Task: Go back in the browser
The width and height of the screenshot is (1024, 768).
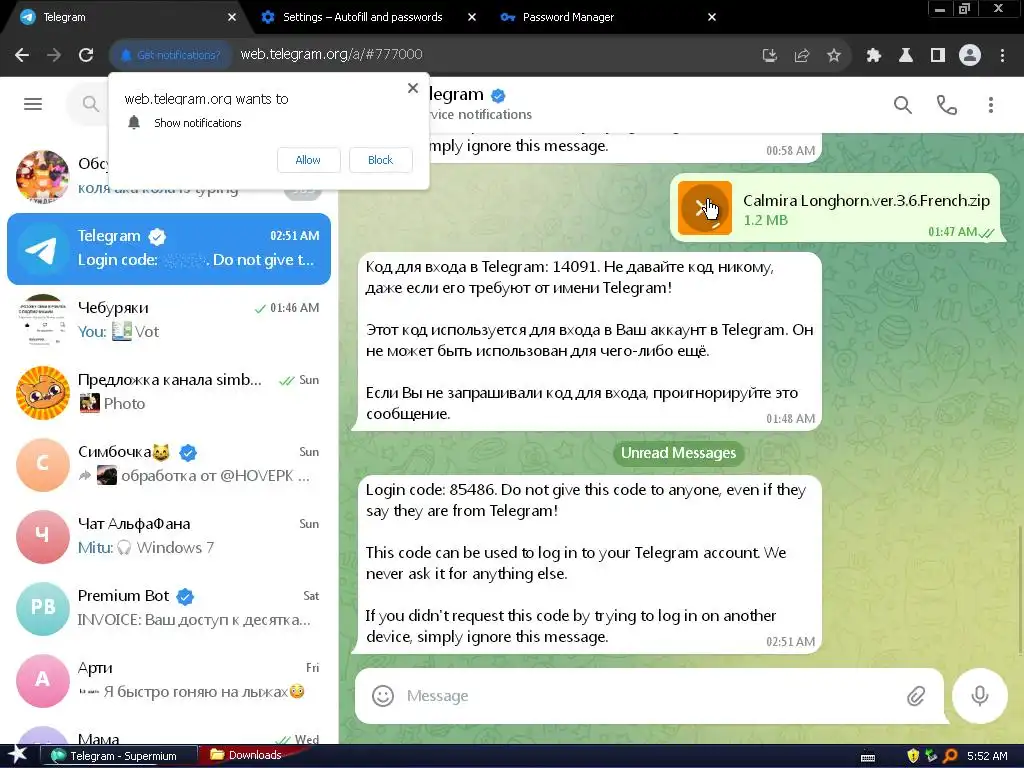Action: click(22, 55)
